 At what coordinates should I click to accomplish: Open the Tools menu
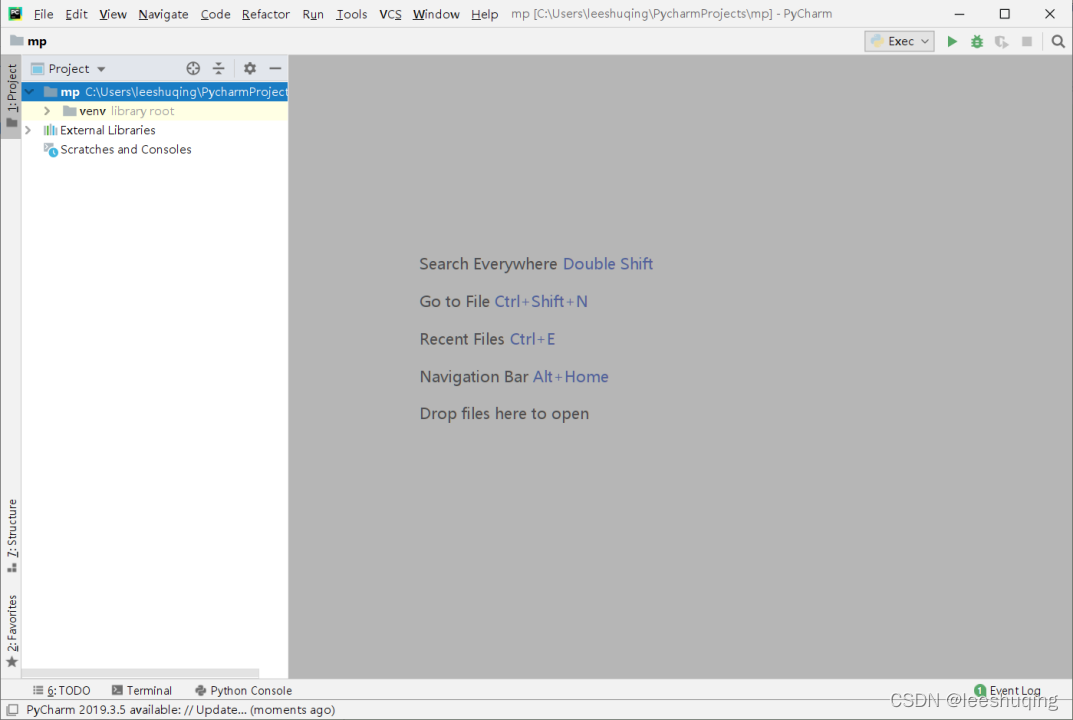pos(351,14)
